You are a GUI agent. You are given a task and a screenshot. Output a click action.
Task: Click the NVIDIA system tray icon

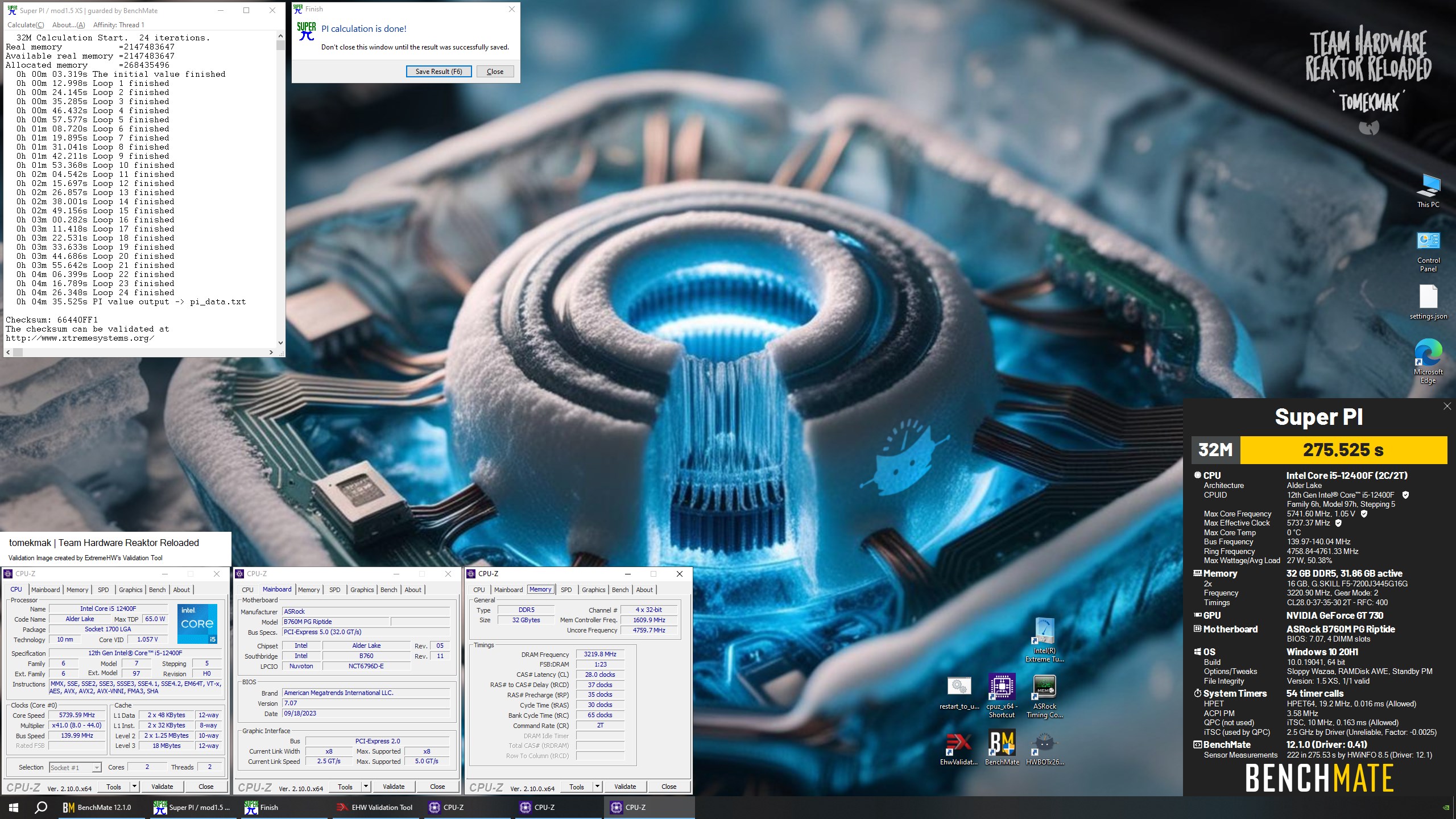(x=1446, y=807)
